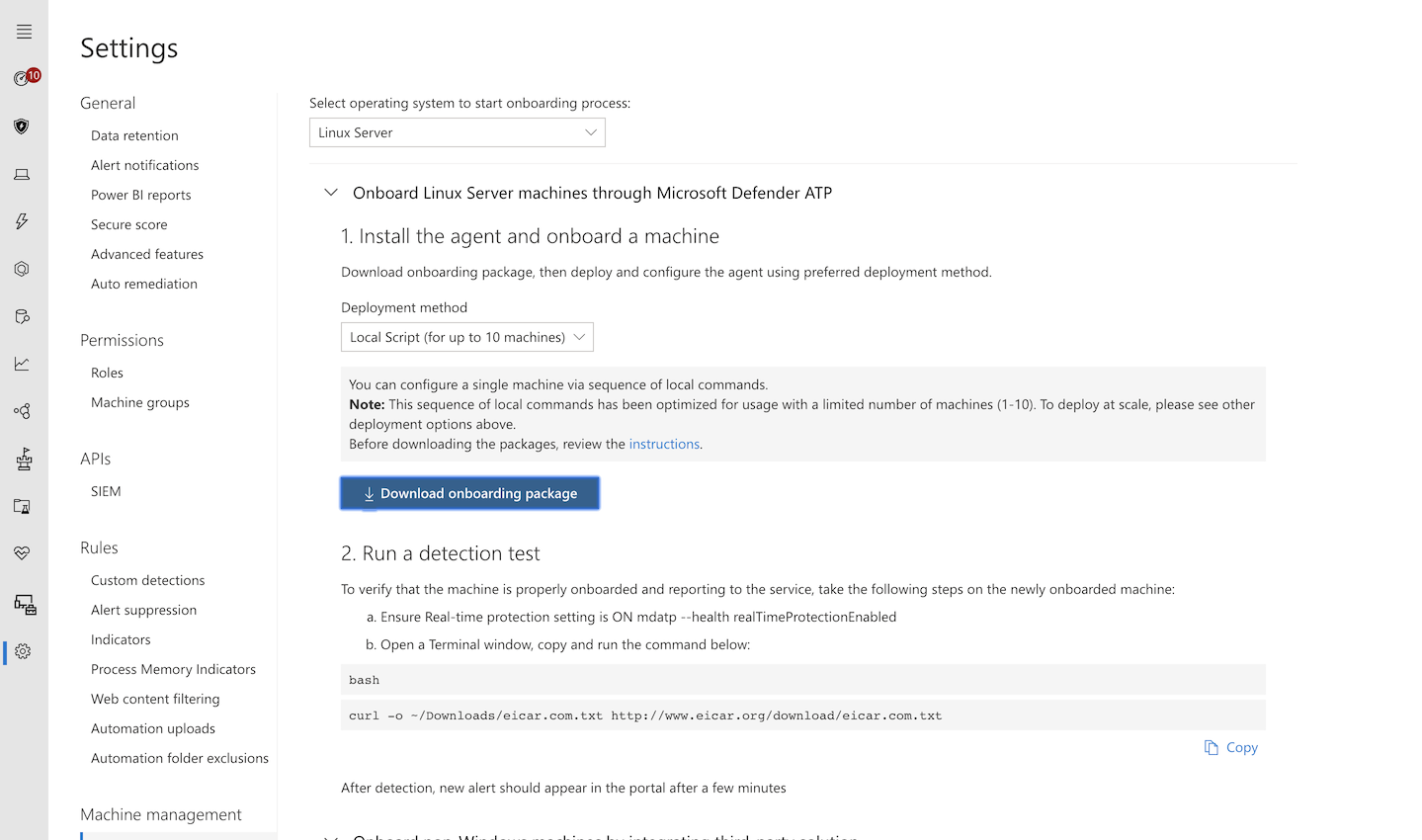Go to Advanced features settings

147,254
